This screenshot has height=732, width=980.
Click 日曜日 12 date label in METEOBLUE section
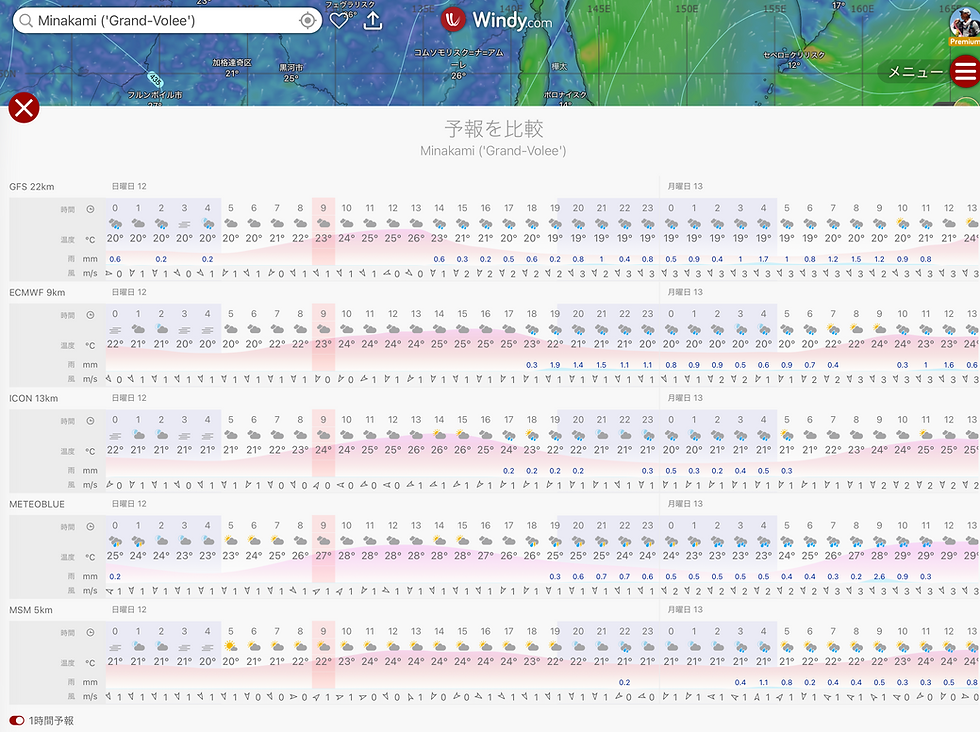tap(129, 504)
